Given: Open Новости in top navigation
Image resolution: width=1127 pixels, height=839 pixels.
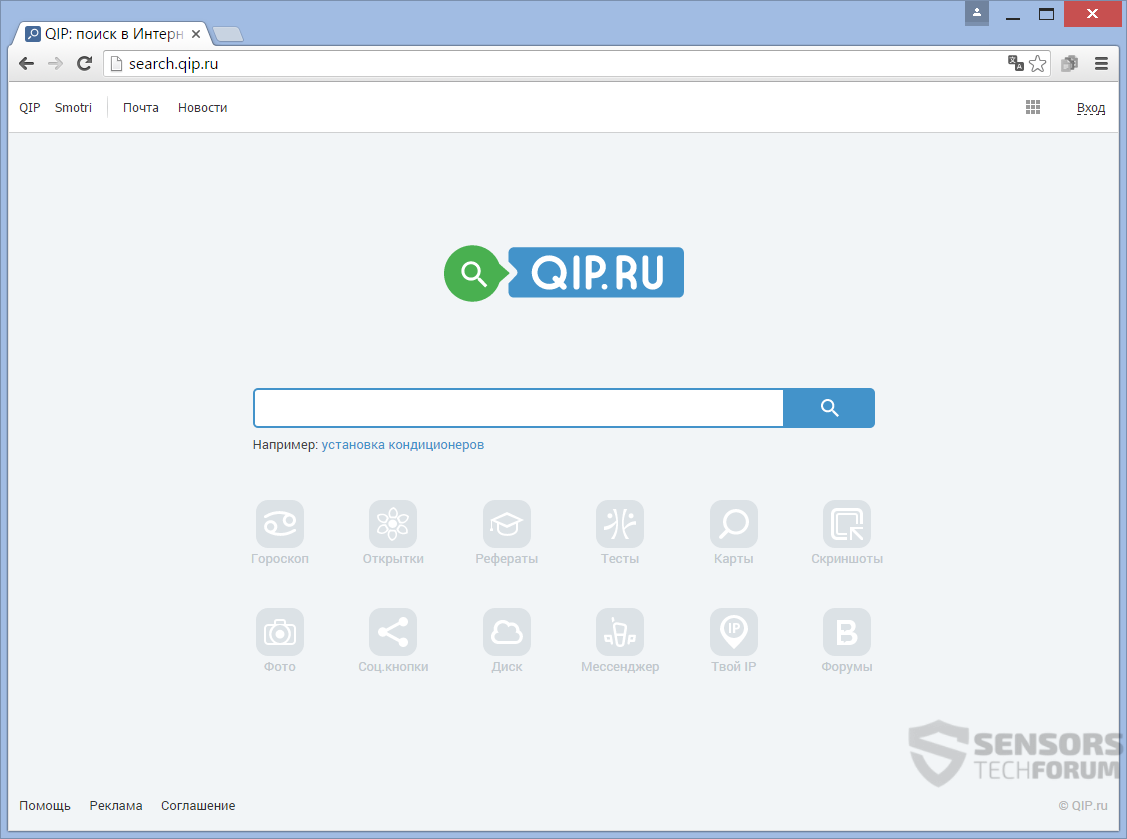Looking at the screenshot, I should (x=203, y=107).
